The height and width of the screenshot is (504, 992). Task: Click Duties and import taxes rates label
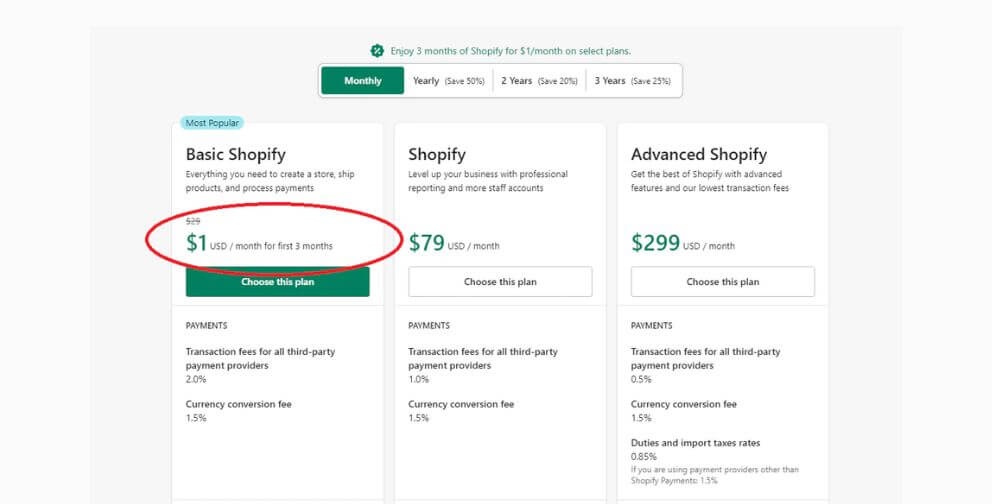coord(695,443)
